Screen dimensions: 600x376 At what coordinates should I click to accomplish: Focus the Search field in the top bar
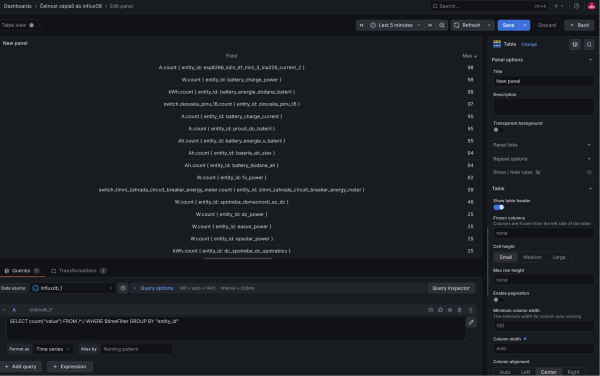[x=489, y=6]
